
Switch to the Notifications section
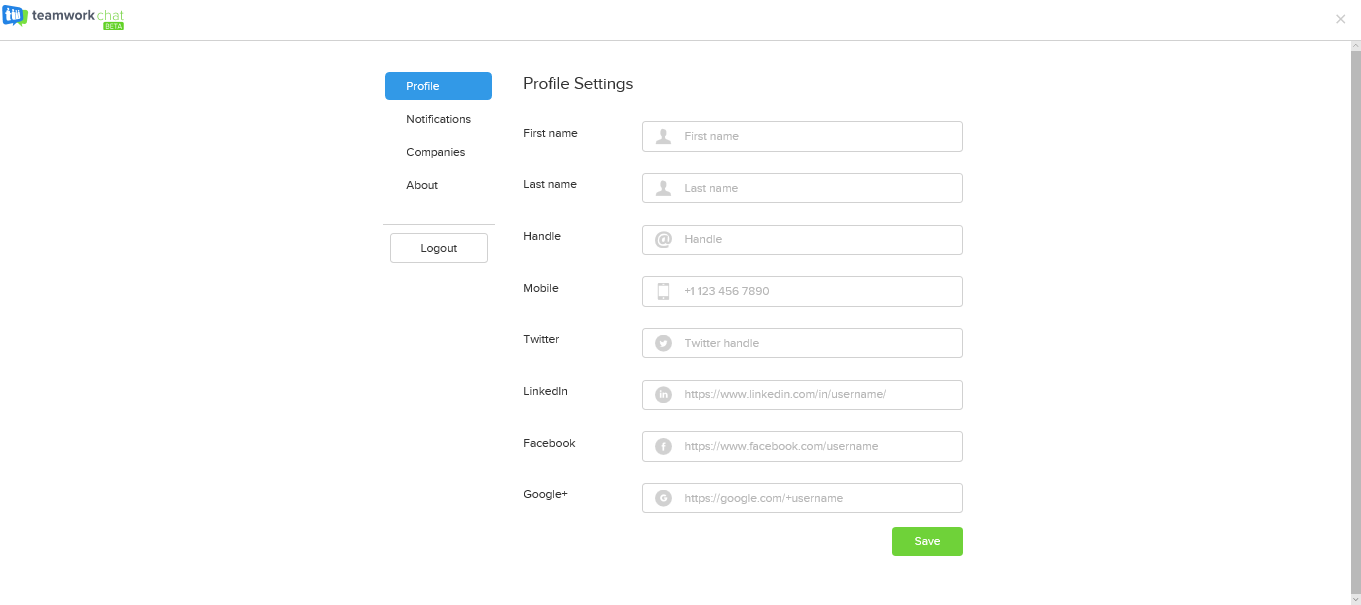point(438,119)
